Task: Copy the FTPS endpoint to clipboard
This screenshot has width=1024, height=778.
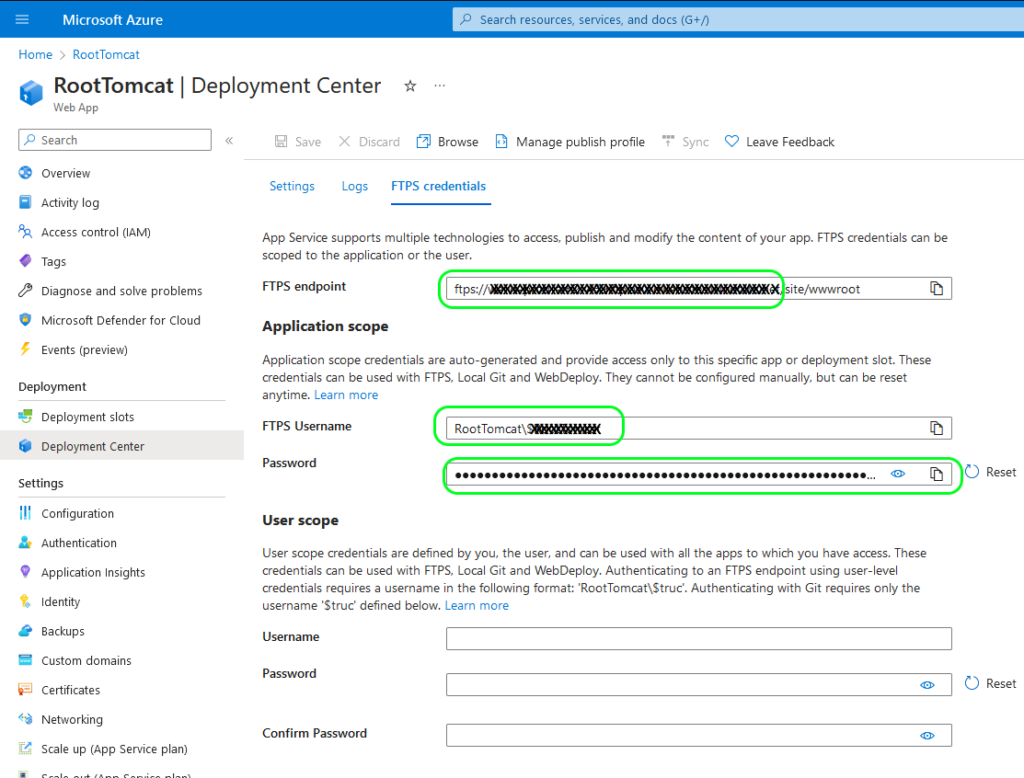Action: coord(936,288)
